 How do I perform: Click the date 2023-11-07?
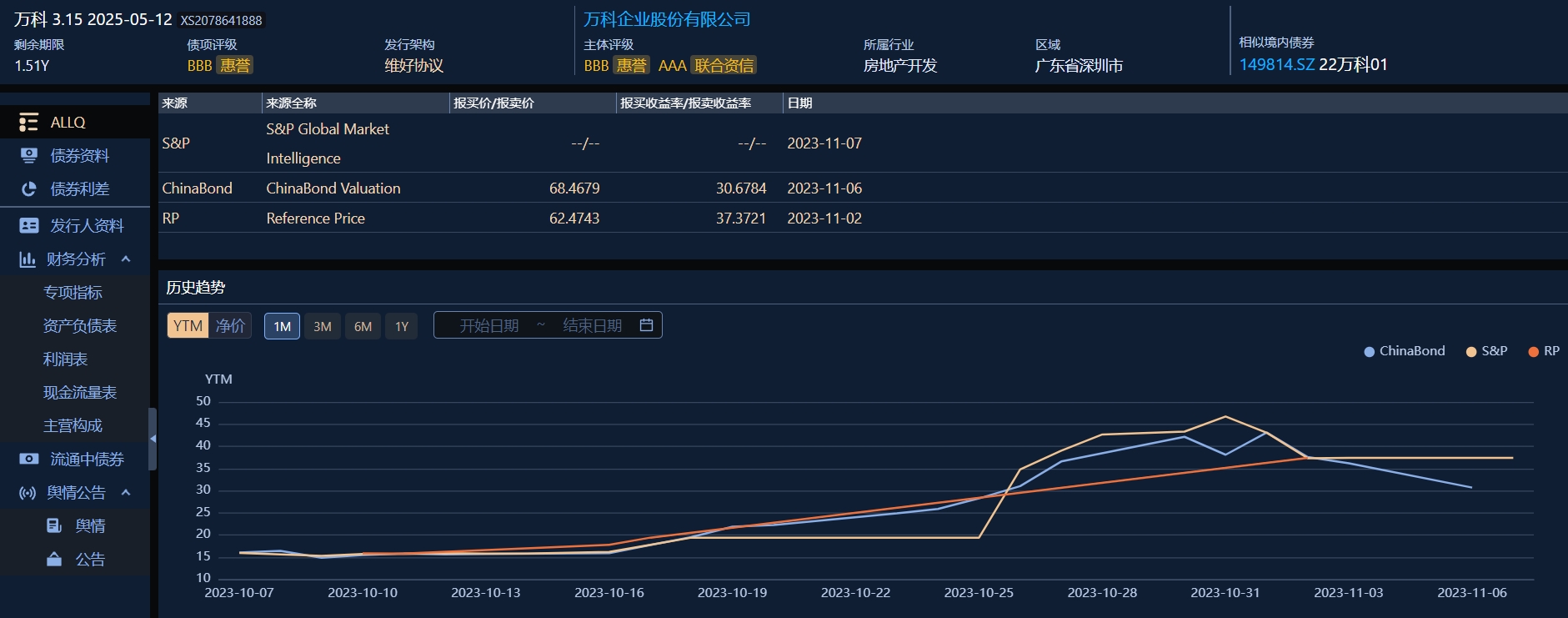(x=824, y=143)
